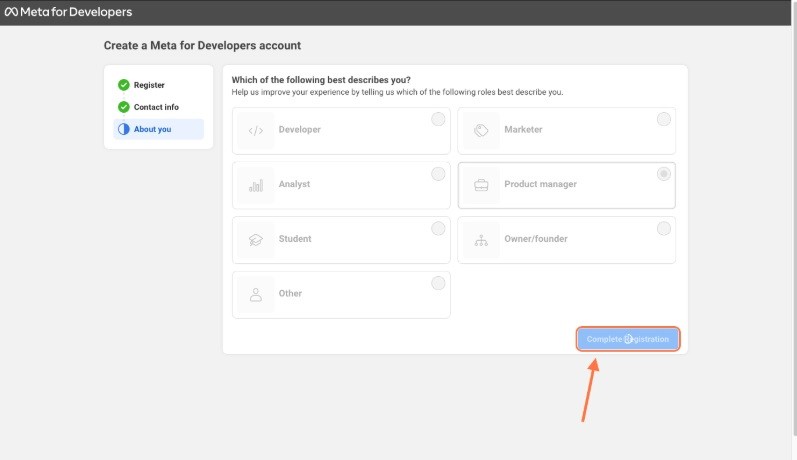Click the page vertical scrollbar
Image resolution: width=797 pixels, height=460 pixels.
pos(794,219)
